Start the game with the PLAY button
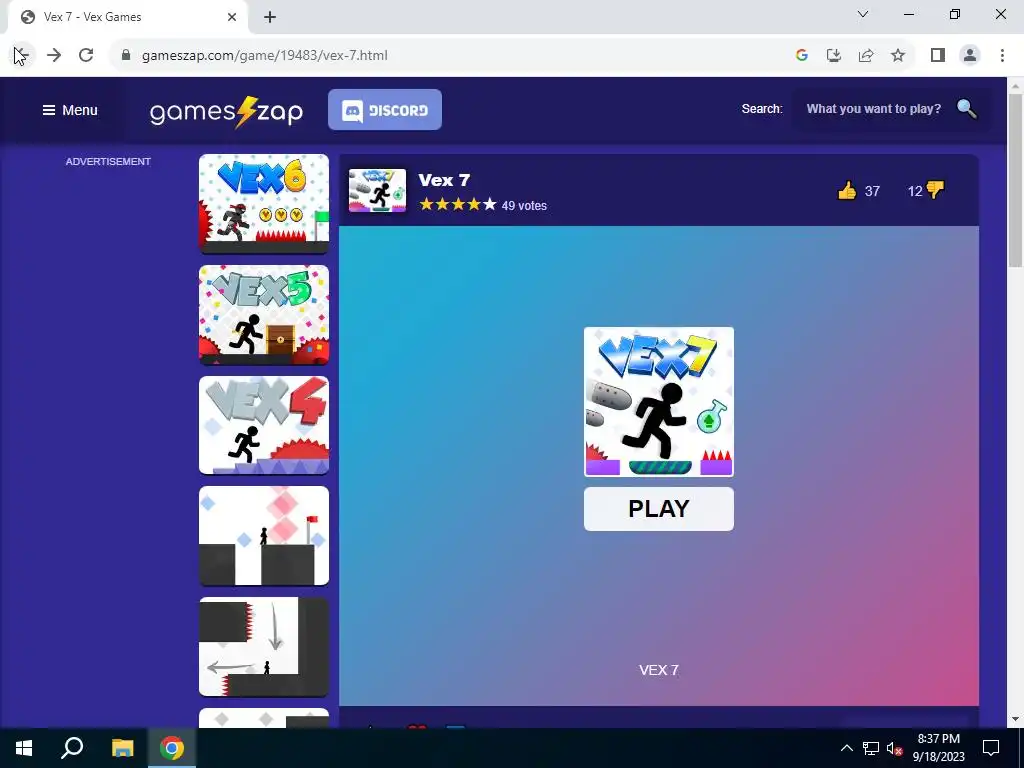 [x=658, y=509]
